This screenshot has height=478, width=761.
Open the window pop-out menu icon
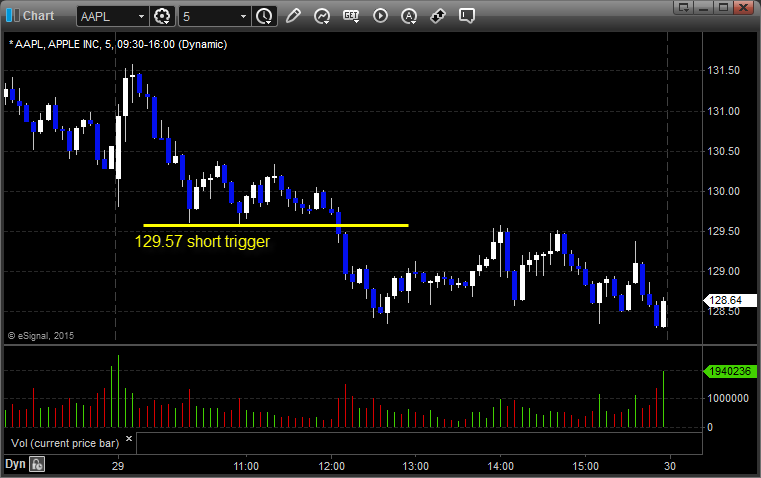coord(684,7)
